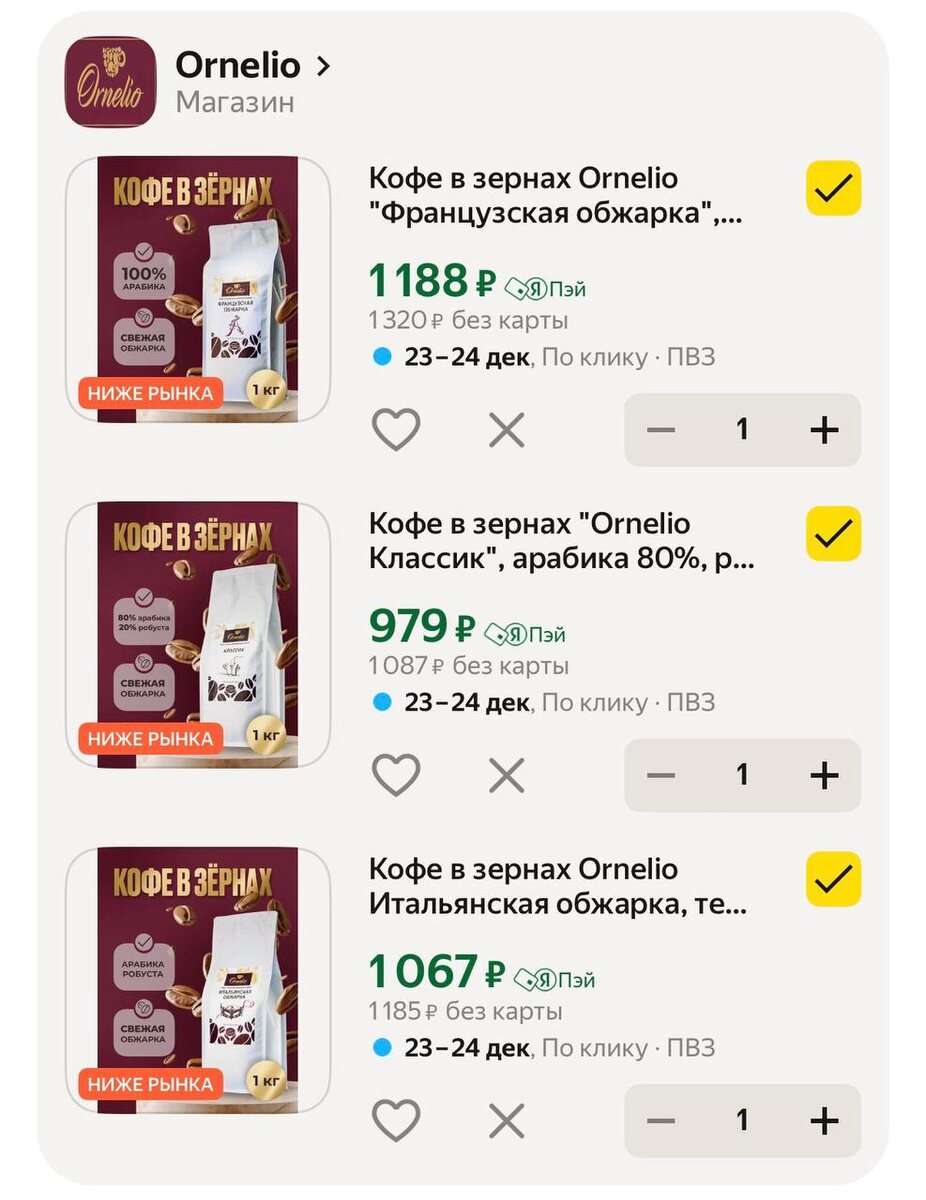View the Italian roast coffee product thumbnail

click(x=198, y=980)
